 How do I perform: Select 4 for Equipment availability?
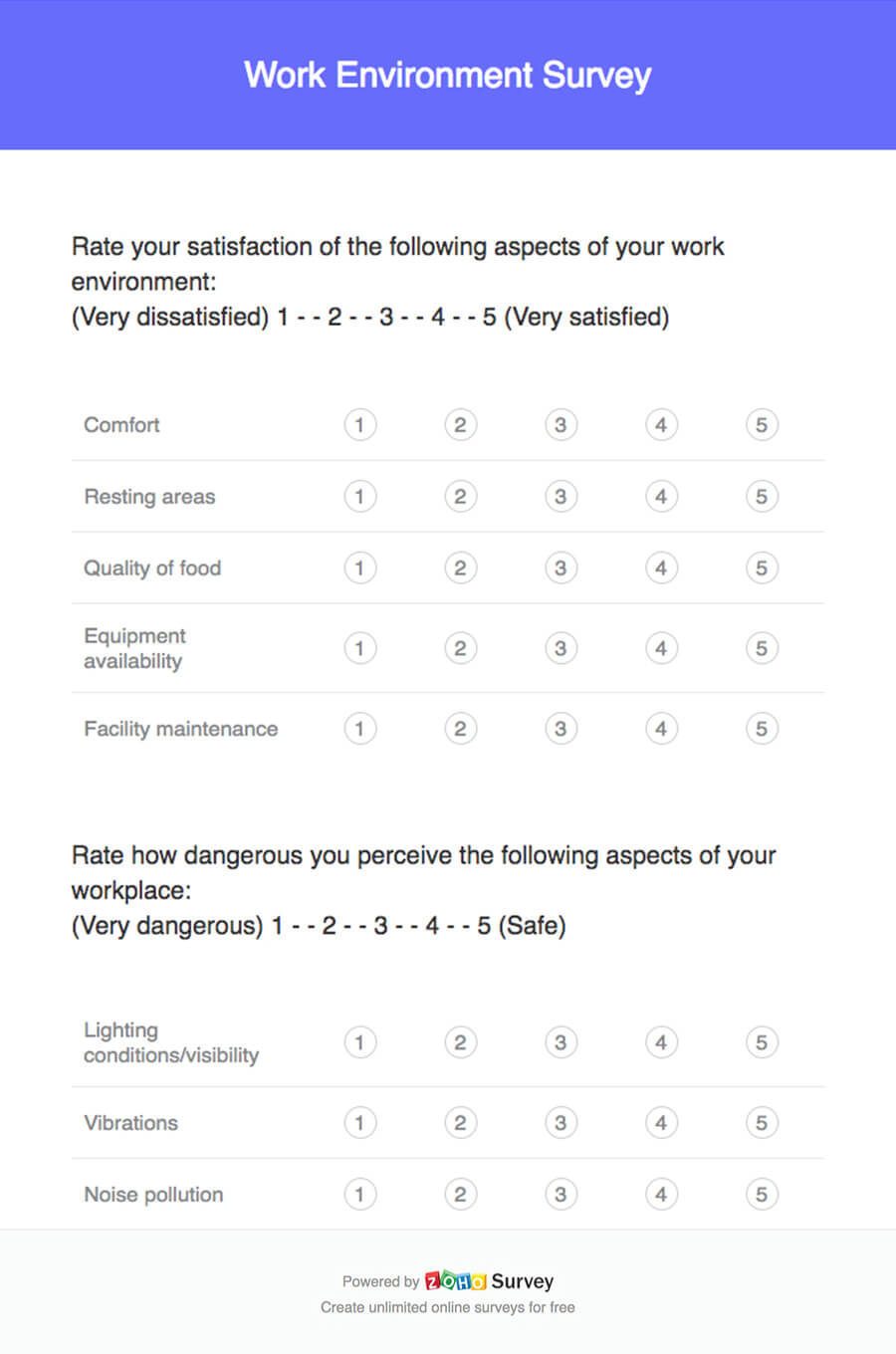tap(661, 648)
